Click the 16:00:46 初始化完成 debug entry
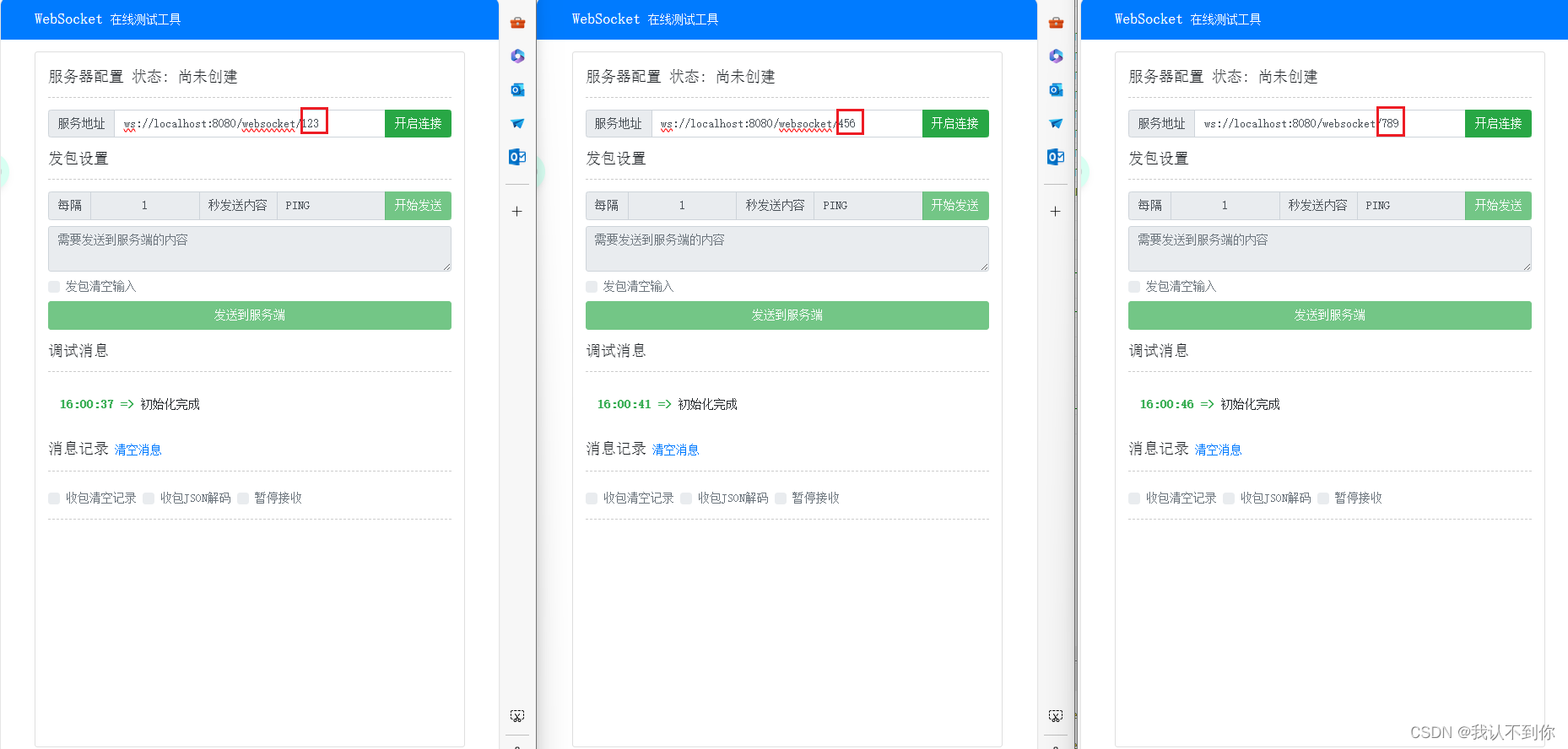Viewport: 1568px width, 749px height. (1210, 405)
